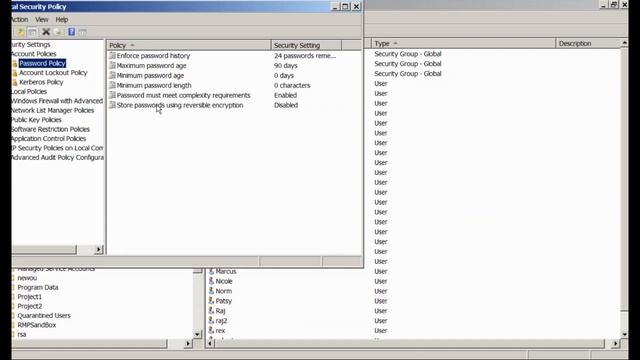Click the Security Policy tree horizontal scrollbar thumb
This screenshot has width=640, height=360.
point(44,249)
